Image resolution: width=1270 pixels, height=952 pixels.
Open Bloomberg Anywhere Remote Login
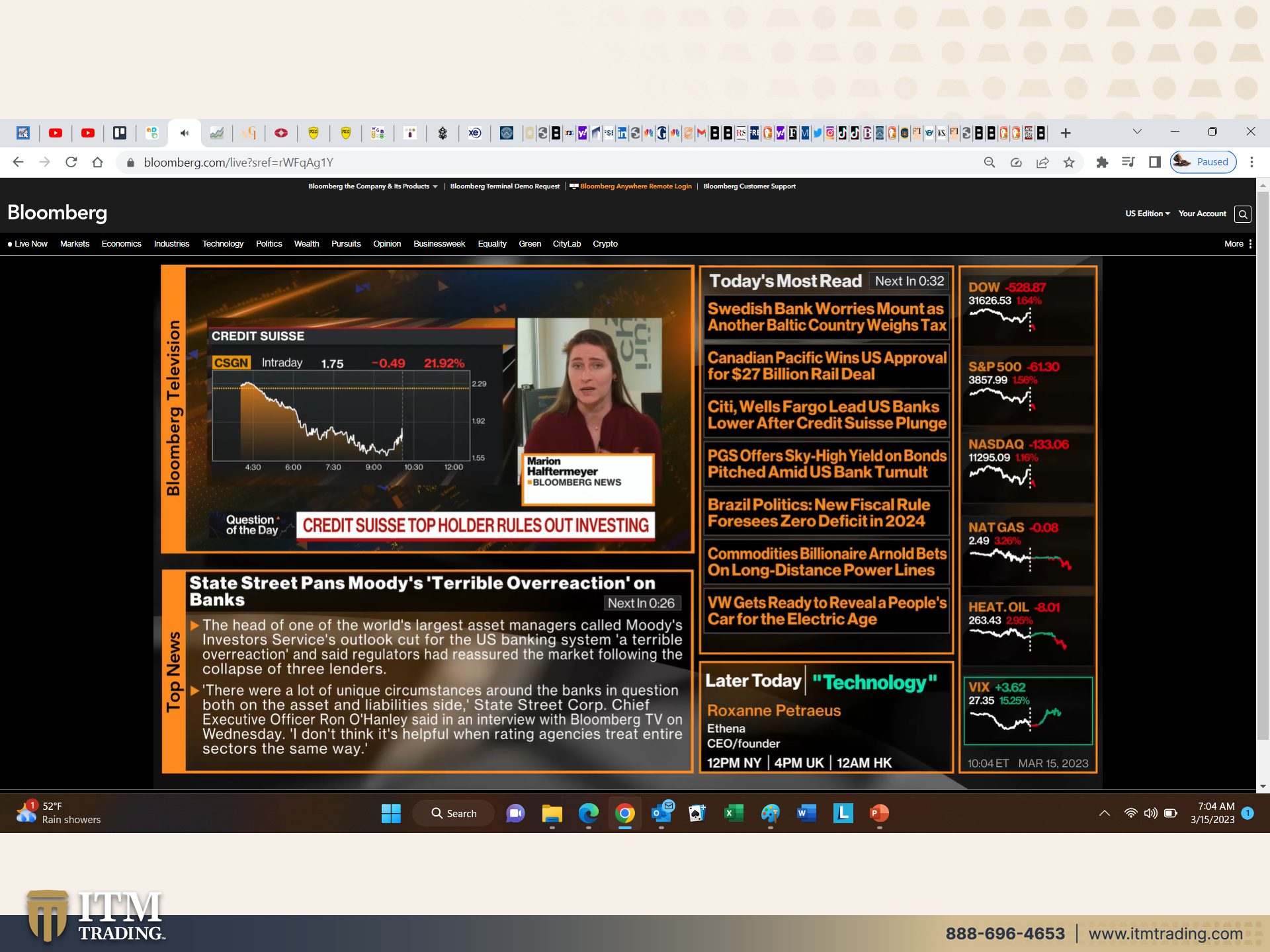pyautogui.click(x=630, y=186)
